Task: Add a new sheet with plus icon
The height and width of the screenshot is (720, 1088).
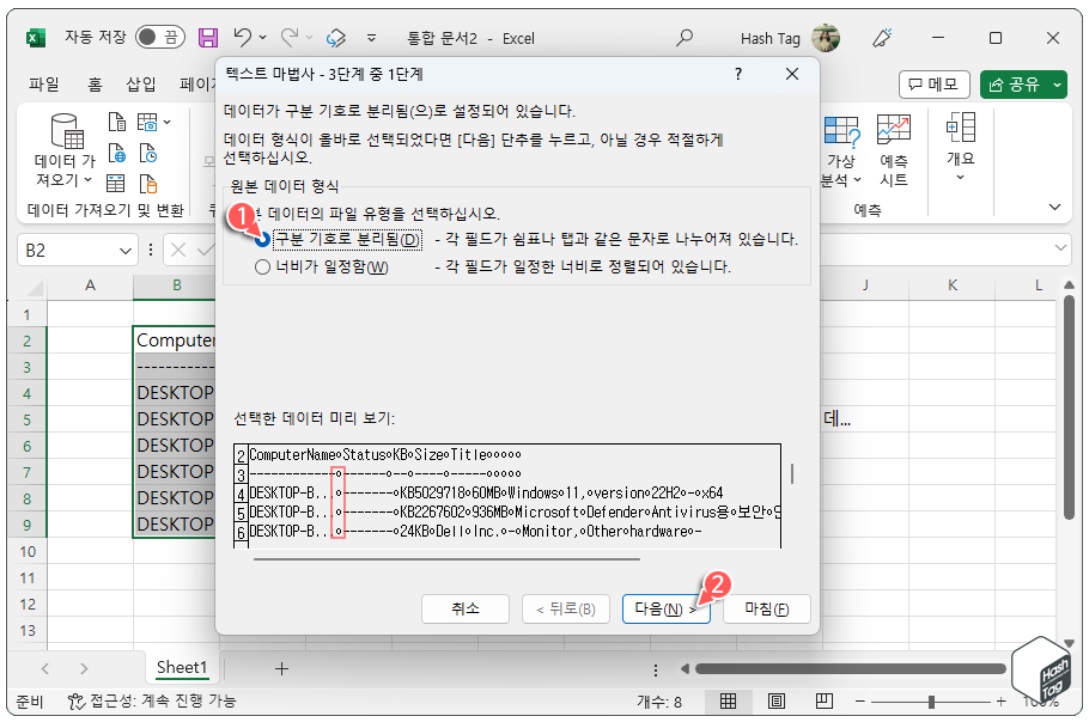Action: (282, 669)
